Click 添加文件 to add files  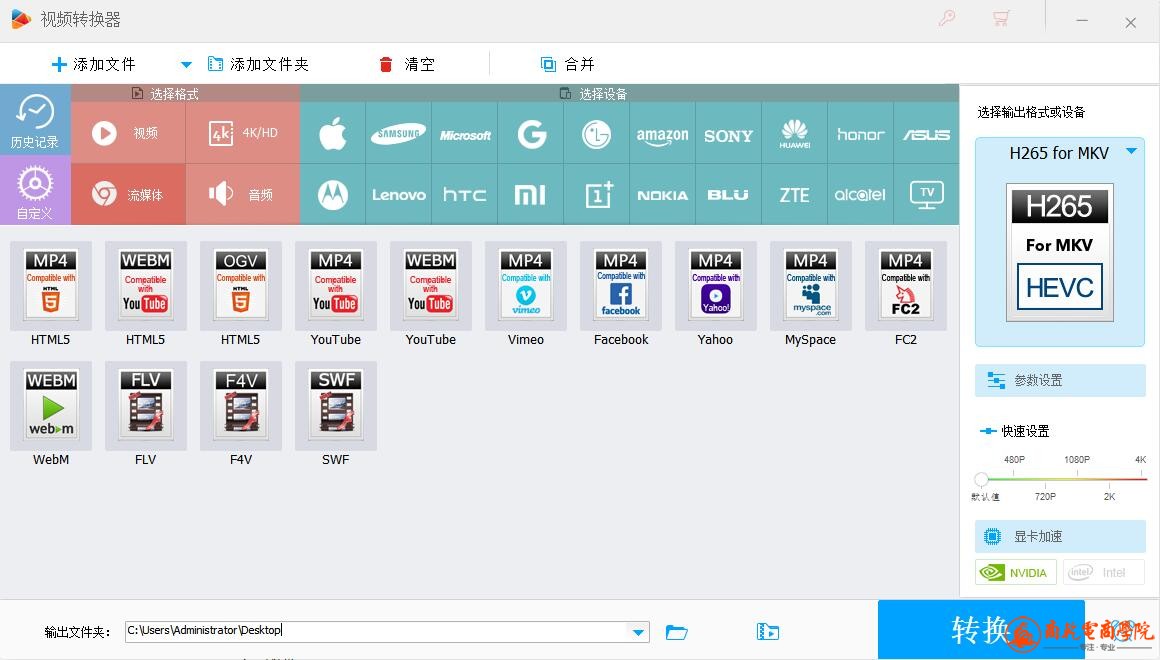click(93, 64)
